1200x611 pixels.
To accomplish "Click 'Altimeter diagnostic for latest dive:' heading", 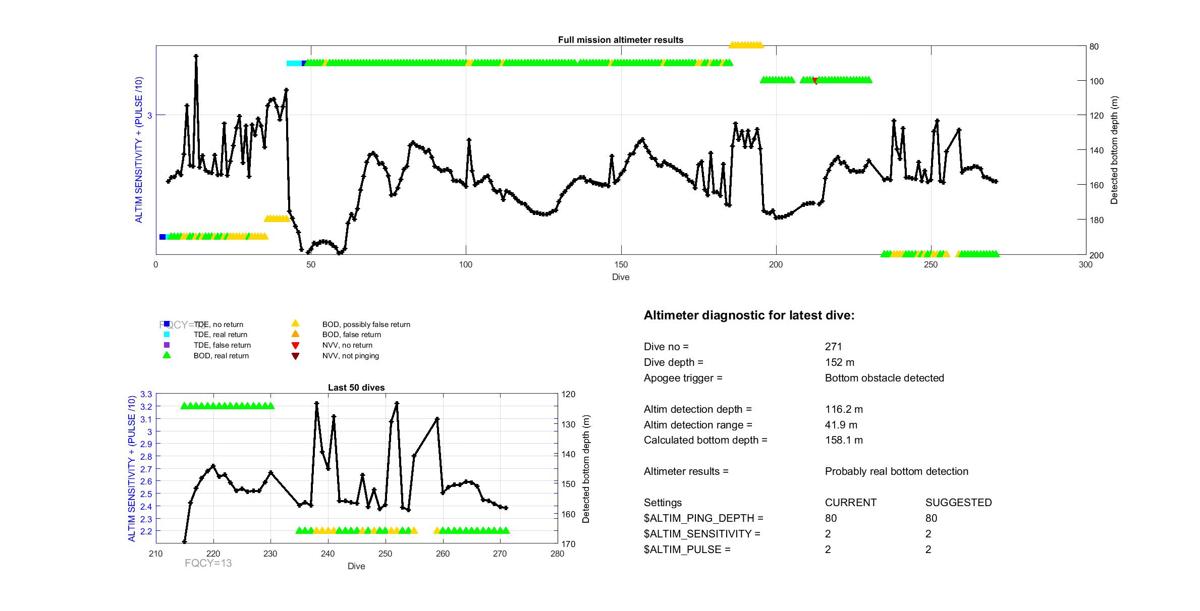I will tap(749, 315).
